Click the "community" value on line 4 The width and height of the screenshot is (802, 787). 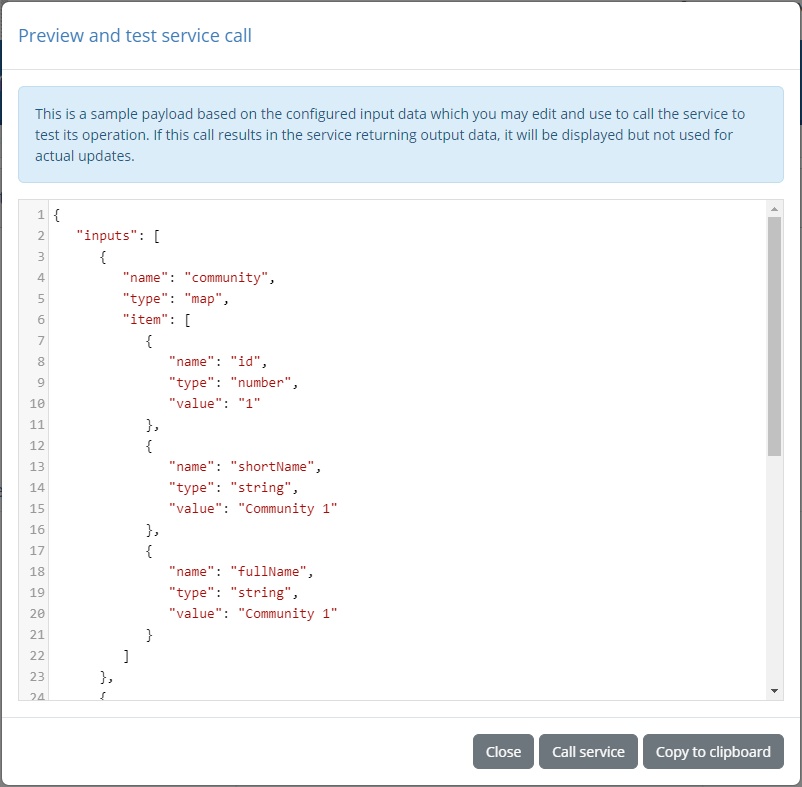227,278
